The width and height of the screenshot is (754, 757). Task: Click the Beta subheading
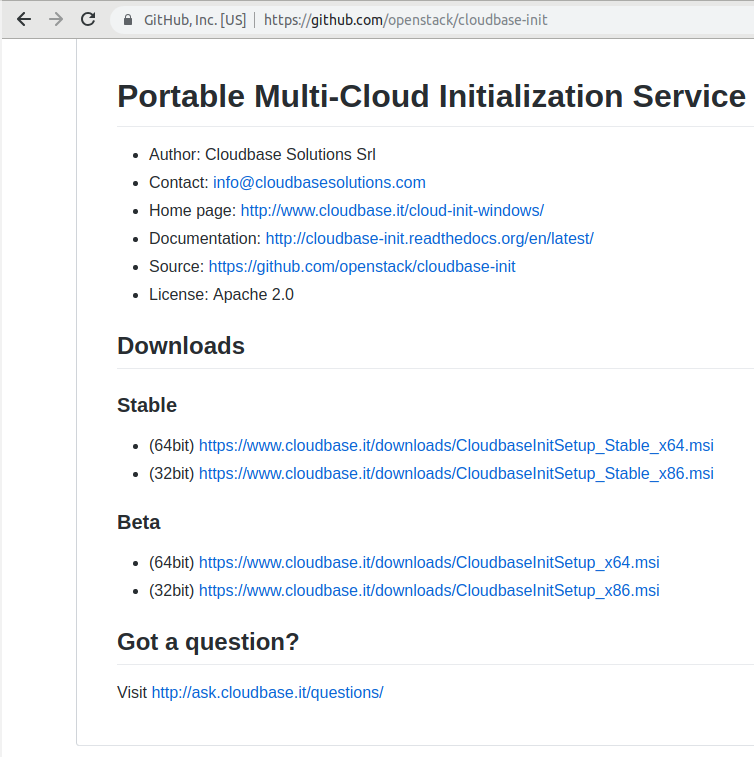click(x=139, y=522)
